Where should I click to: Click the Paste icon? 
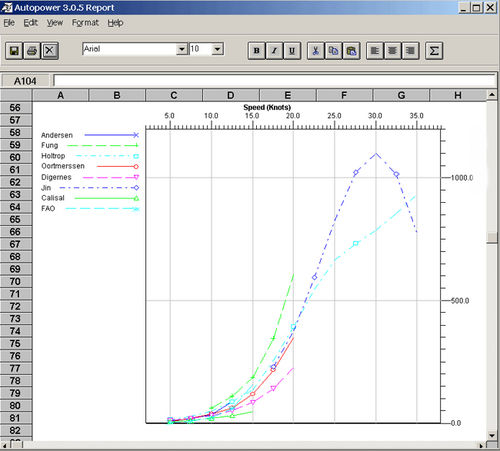coord(351,51)
